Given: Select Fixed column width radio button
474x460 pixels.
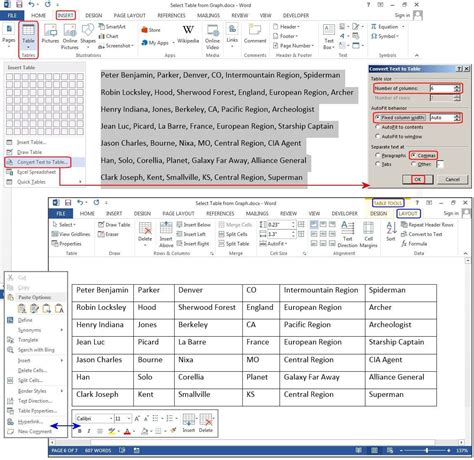Looking at the screenshot, I should point(377,118).
